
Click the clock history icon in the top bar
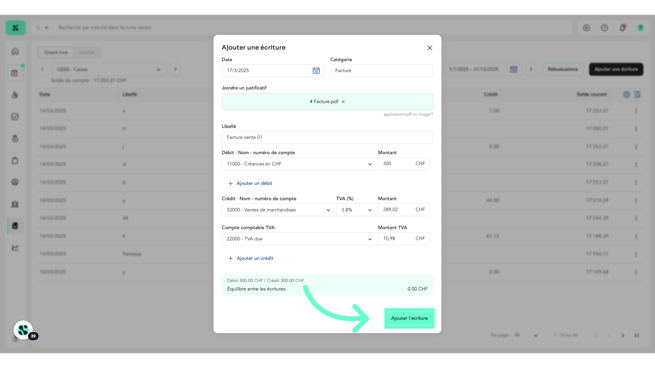pyautogui.click(x=604, y=28)
